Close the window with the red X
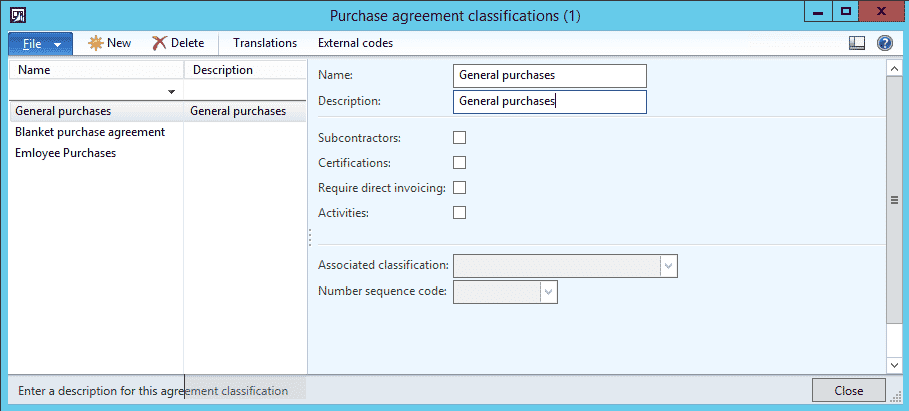The image size is (909, 411). pyautogui.click(x=881, y=12)
